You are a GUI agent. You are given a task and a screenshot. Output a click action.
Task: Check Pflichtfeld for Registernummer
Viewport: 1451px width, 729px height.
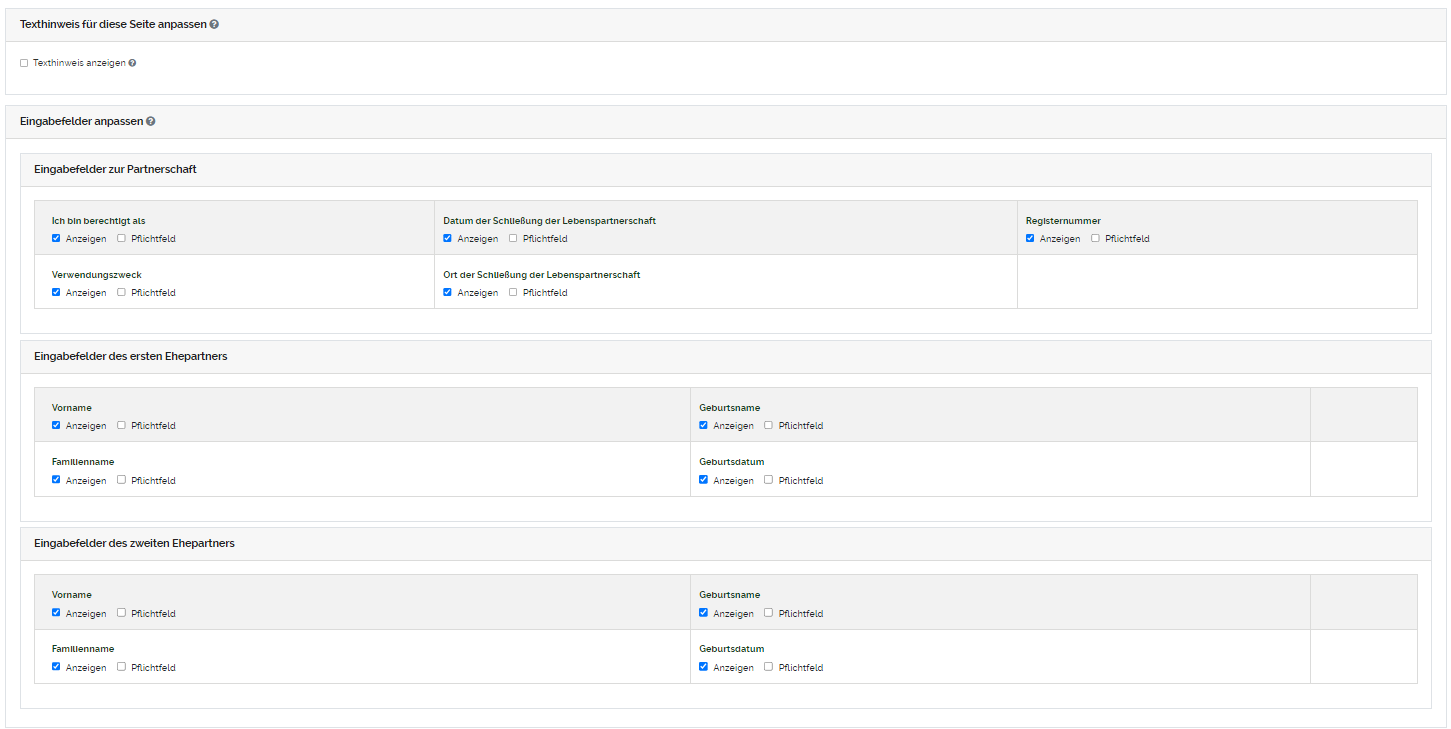tap(1095, 237)
